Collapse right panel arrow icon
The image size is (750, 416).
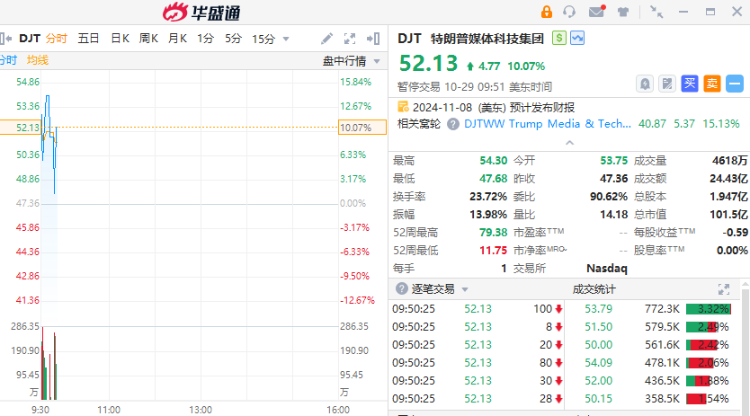click(x=373, y=39)
